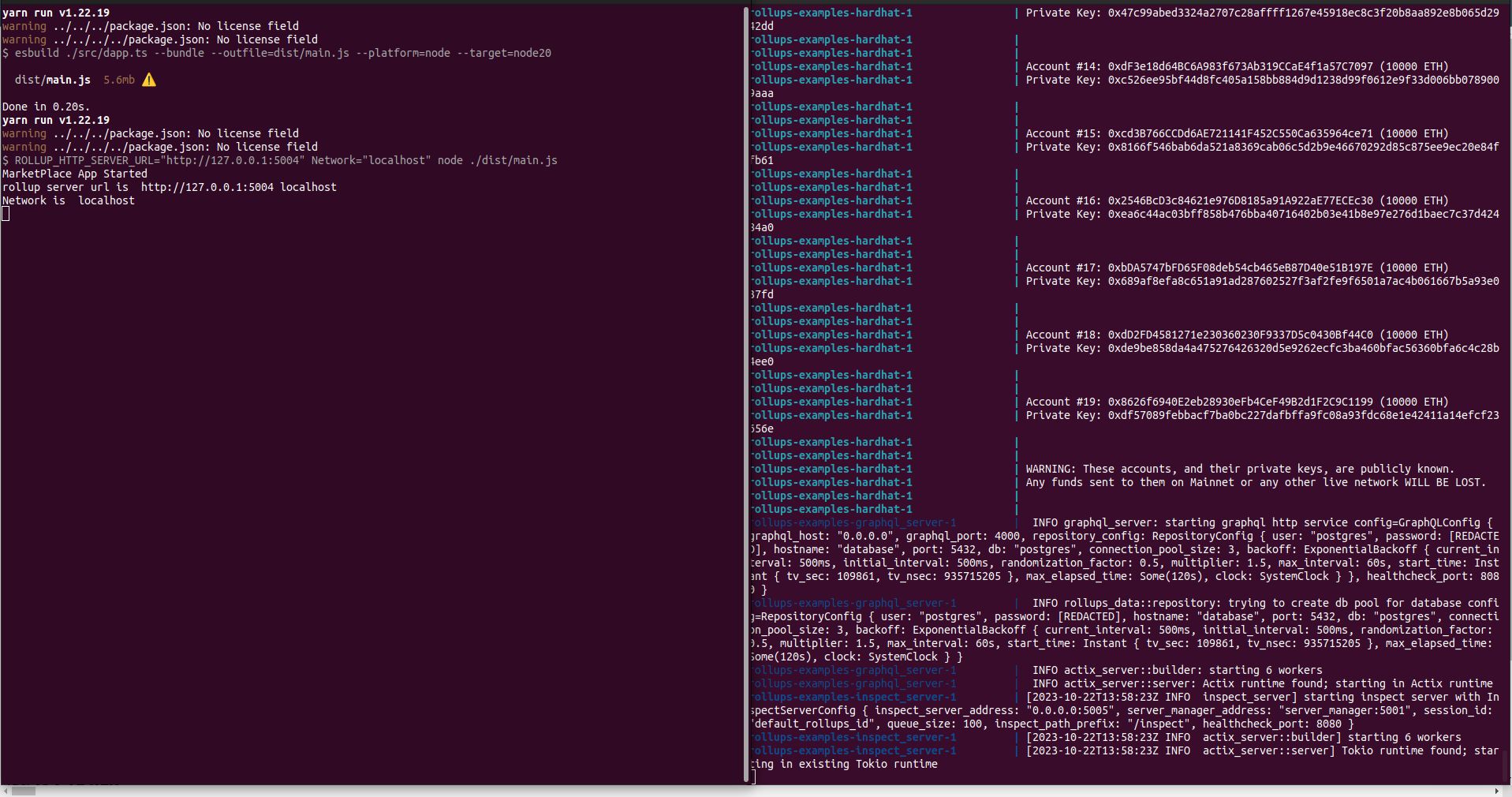Click the yellow warning icon beside 5.6mb

[149, 80]
